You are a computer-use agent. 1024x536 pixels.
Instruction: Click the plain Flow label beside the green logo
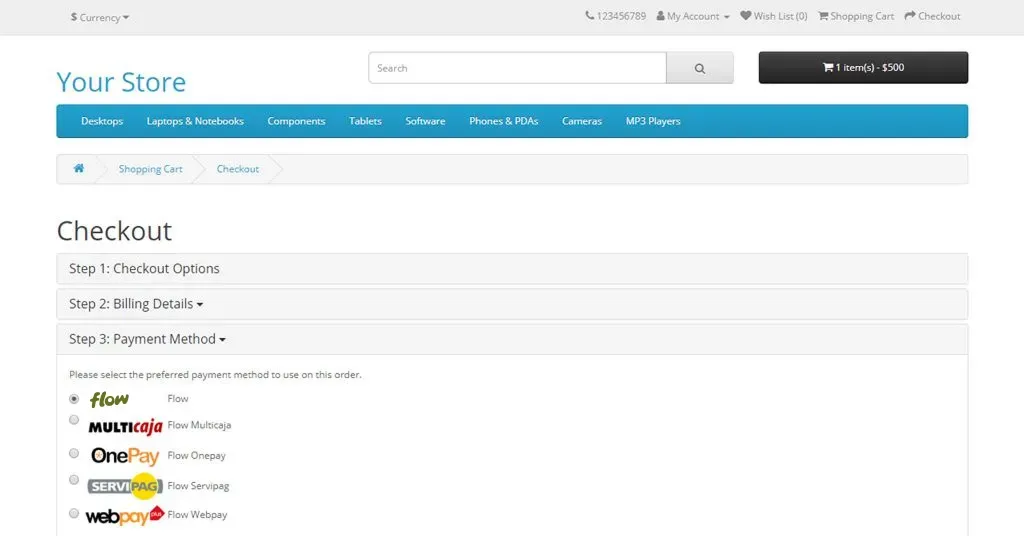coord(178,398)
